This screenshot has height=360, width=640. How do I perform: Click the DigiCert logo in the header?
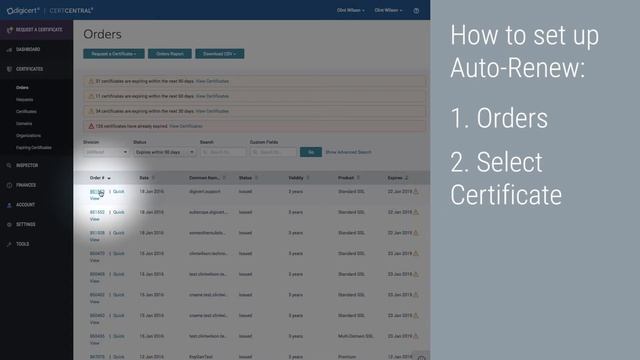pyautogui.click(x=23, y=11)
